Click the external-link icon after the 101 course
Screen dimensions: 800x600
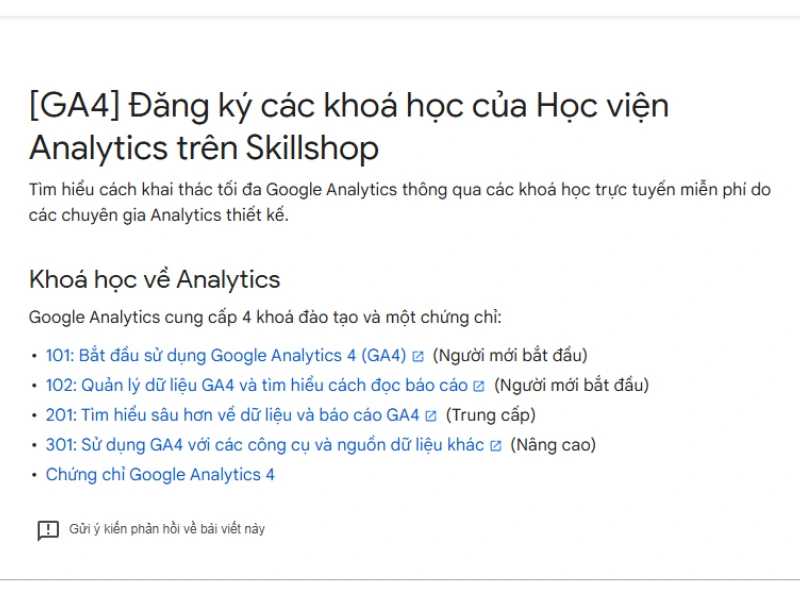click(x=418, y=357)
